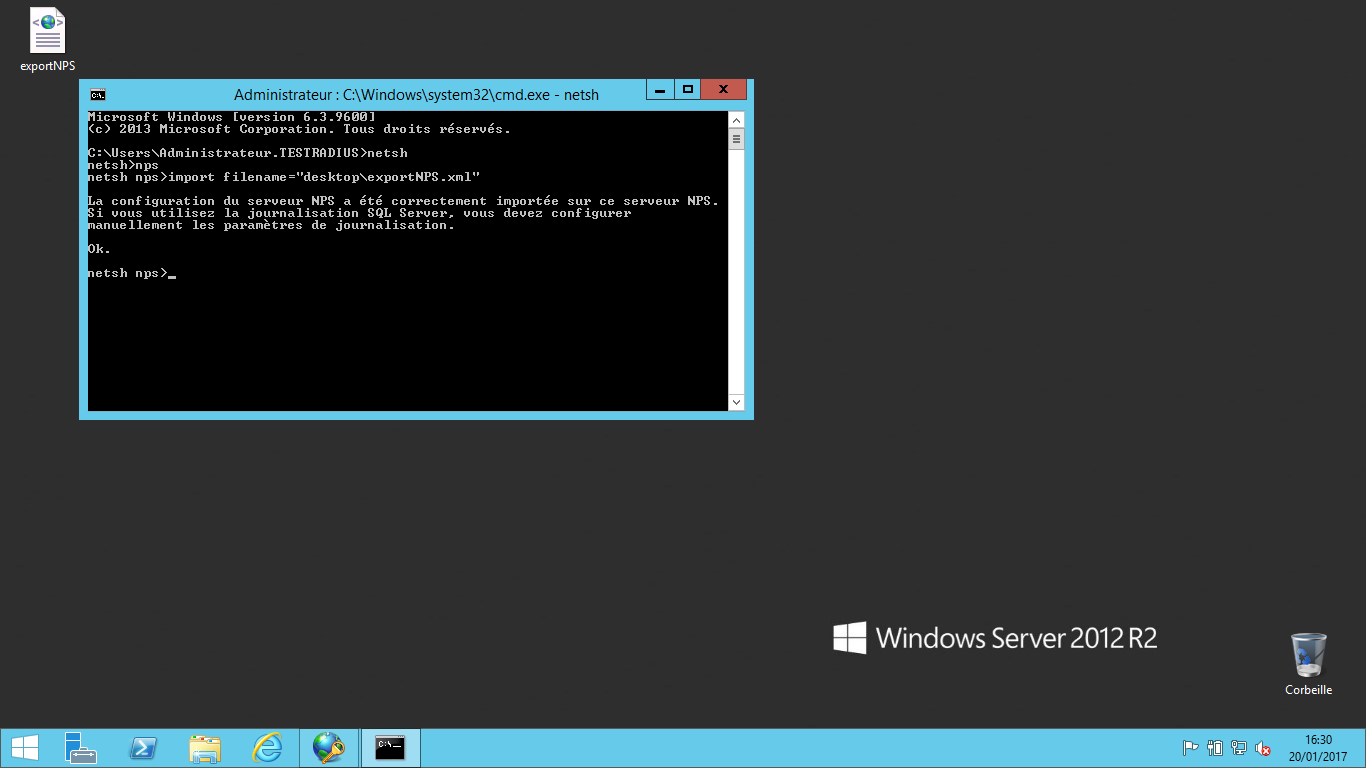Launch Server Manager from the taskbar
The width and height of the screenshot is (1366, 768).
point(81,748)
